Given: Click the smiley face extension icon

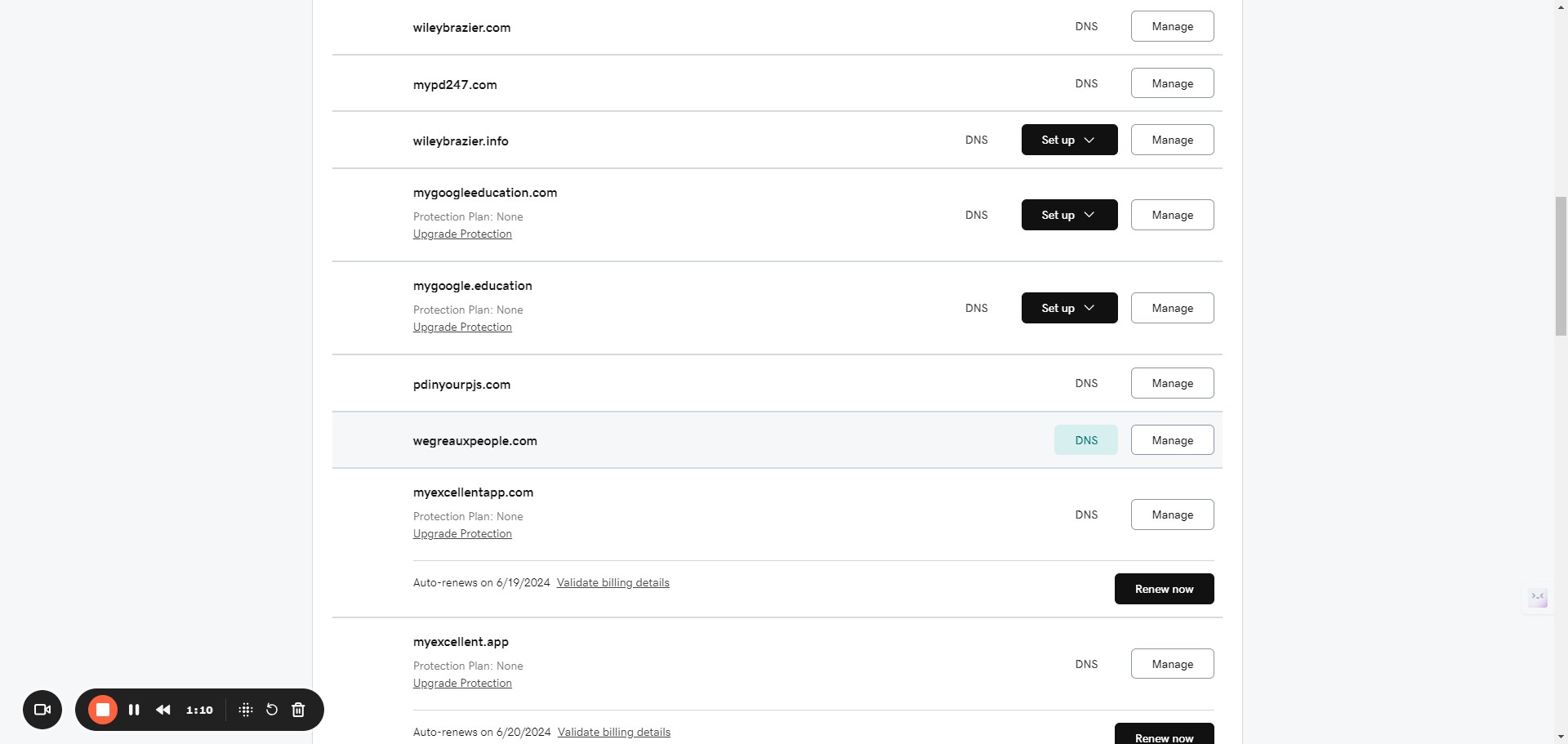Looking at the screenshot, I should click(1538, 598).
